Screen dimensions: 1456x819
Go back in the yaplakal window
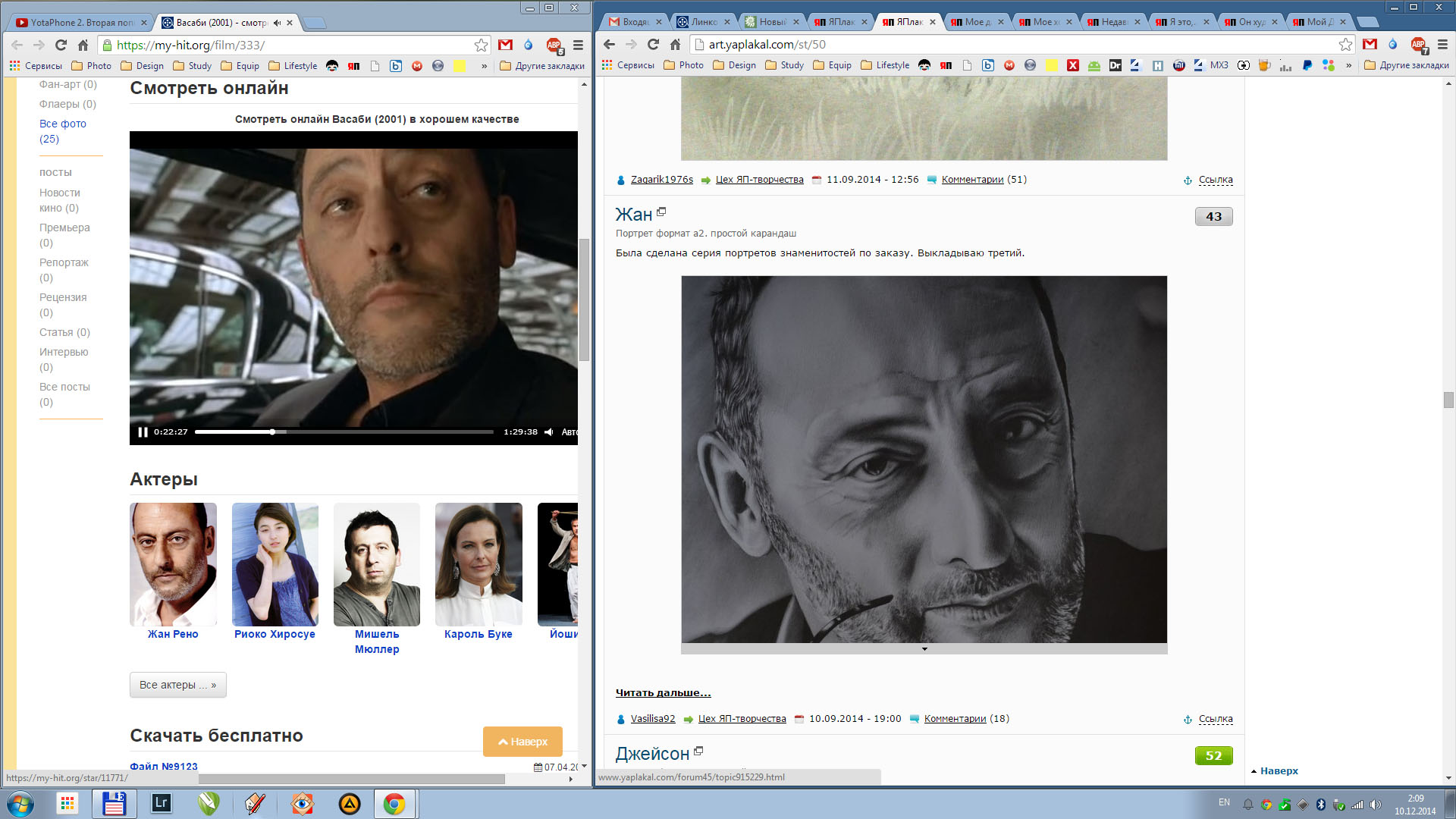click(x=609, y=45)
